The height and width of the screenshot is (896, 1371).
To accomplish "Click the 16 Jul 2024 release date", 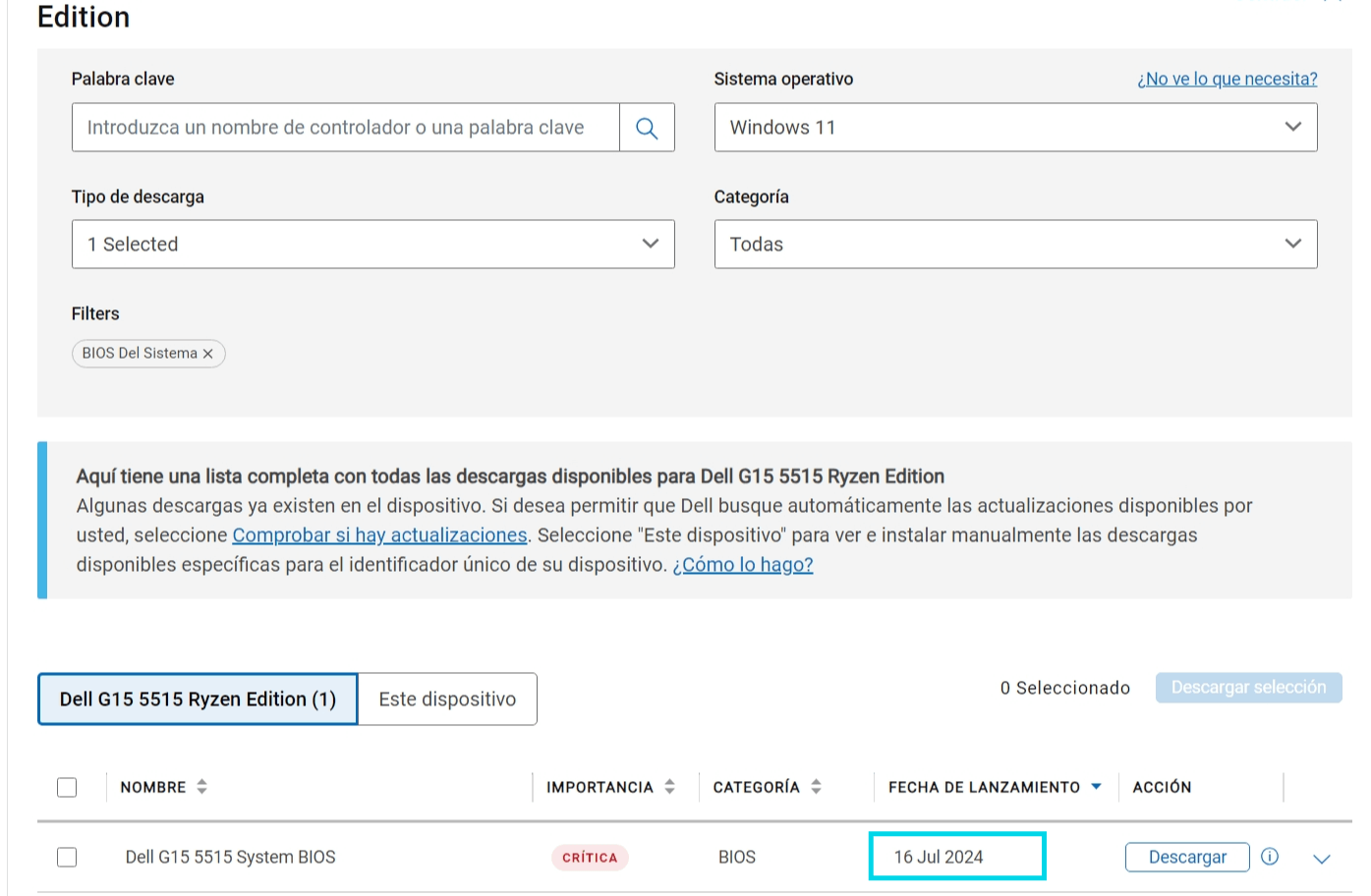I will [939, 857].
